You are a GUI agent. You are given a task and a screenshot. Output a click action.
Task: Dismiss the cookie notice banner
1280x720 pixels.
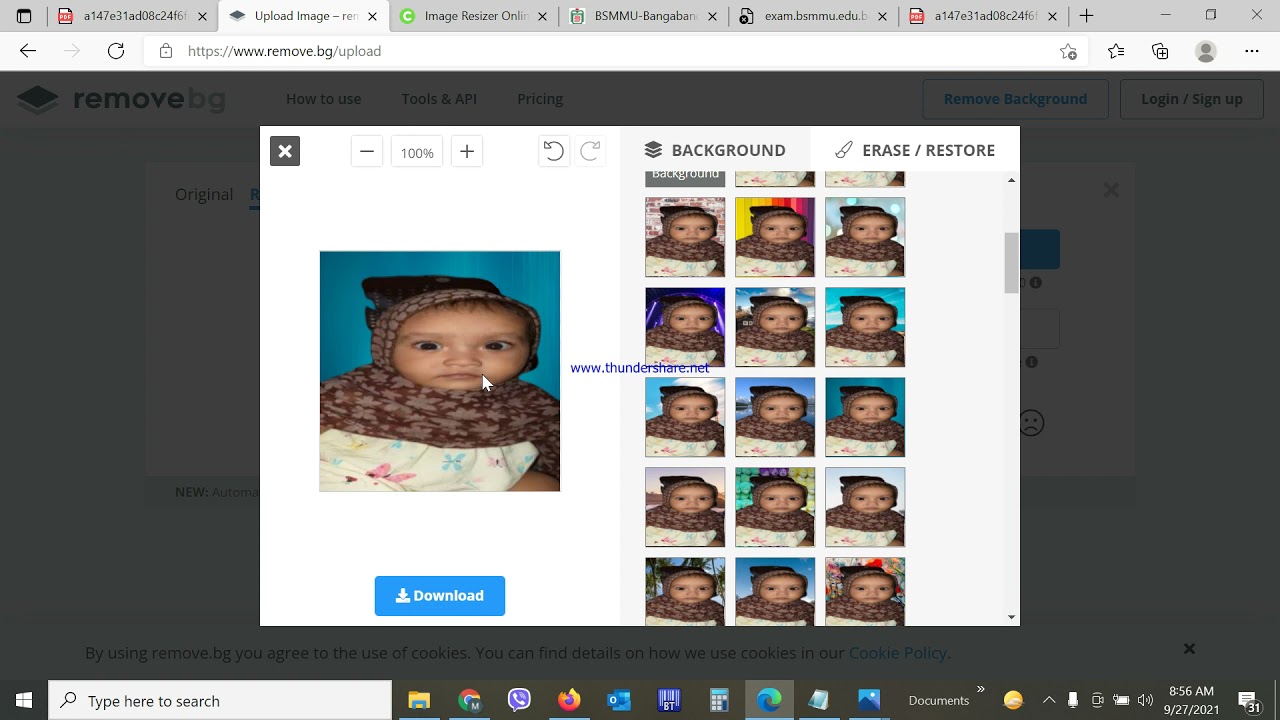coord(1189,649)
